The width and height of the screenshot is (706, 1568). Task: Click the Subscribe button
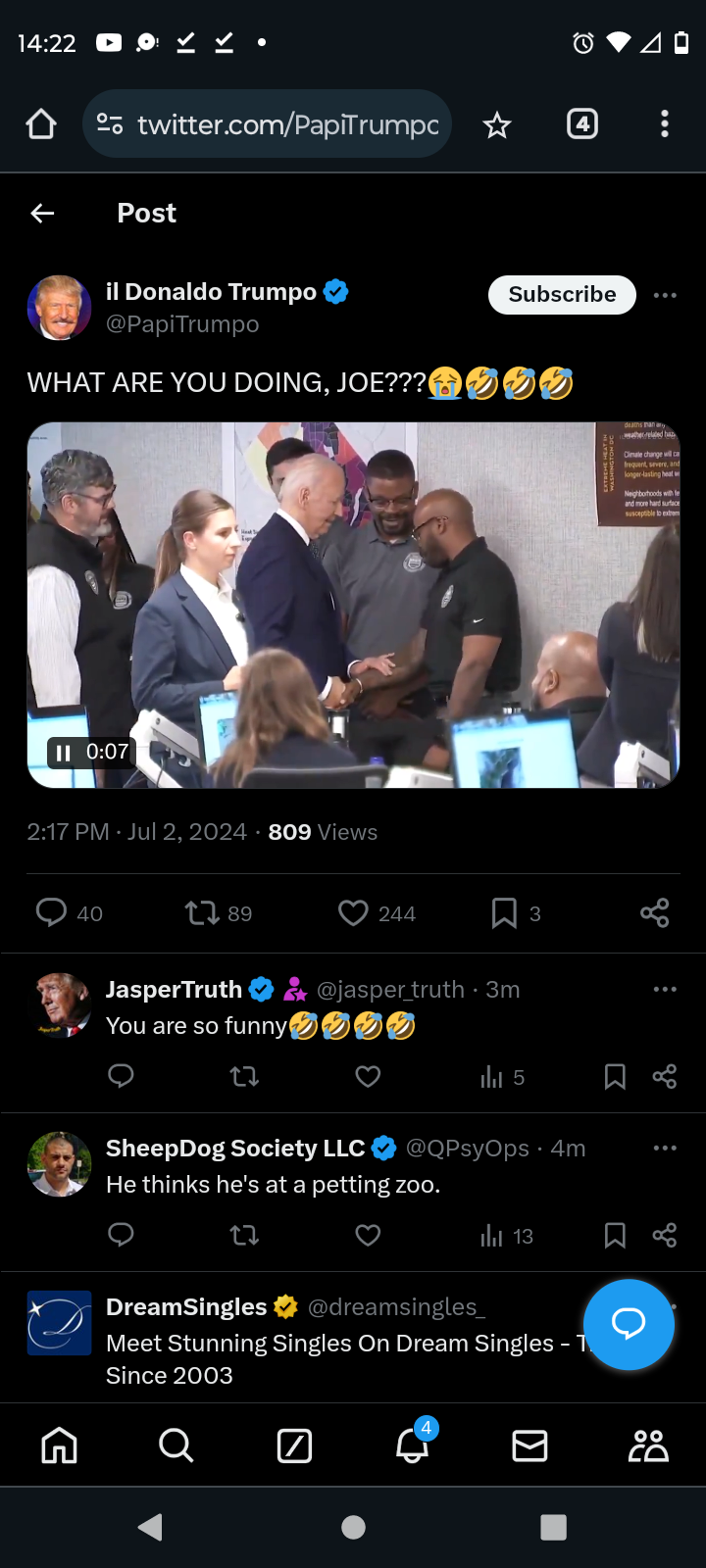tap(562, 295)
